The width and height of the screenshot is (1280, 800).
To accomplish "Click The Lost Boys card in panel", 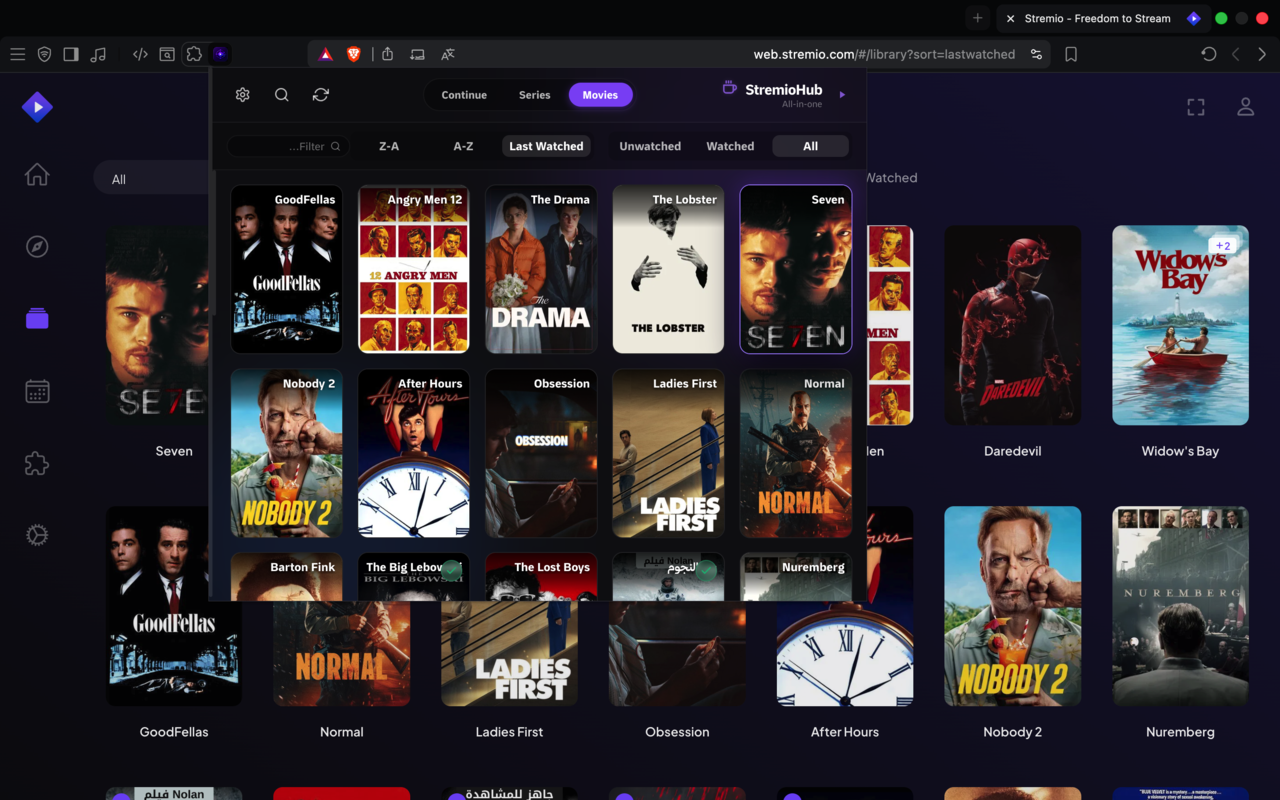I will coord(541,577).
